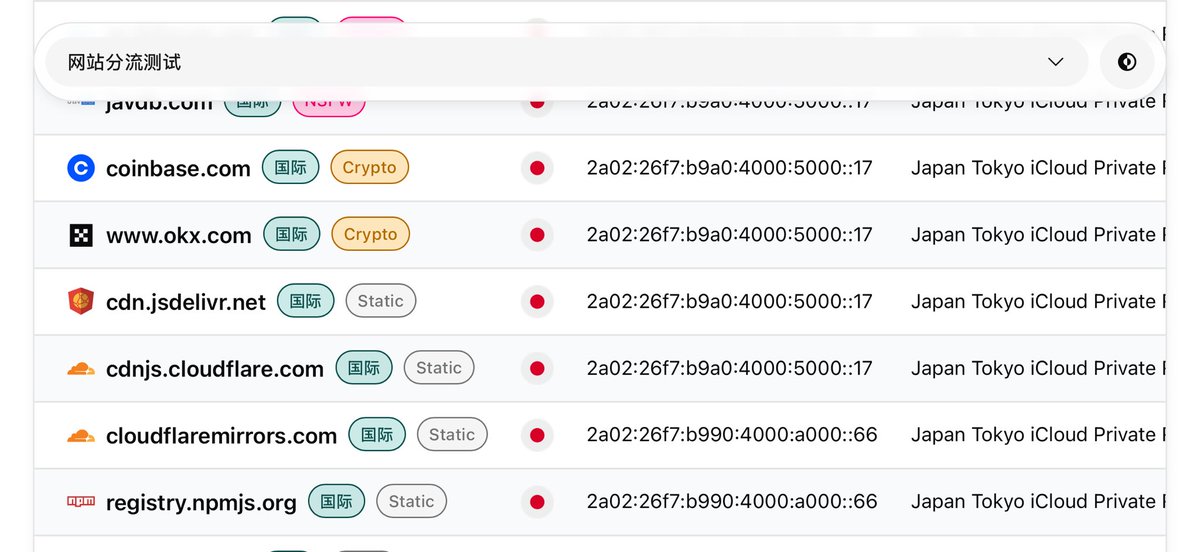Click the 国际 tag on cdnjs.cloudflare.com

(x=364, y=368)
